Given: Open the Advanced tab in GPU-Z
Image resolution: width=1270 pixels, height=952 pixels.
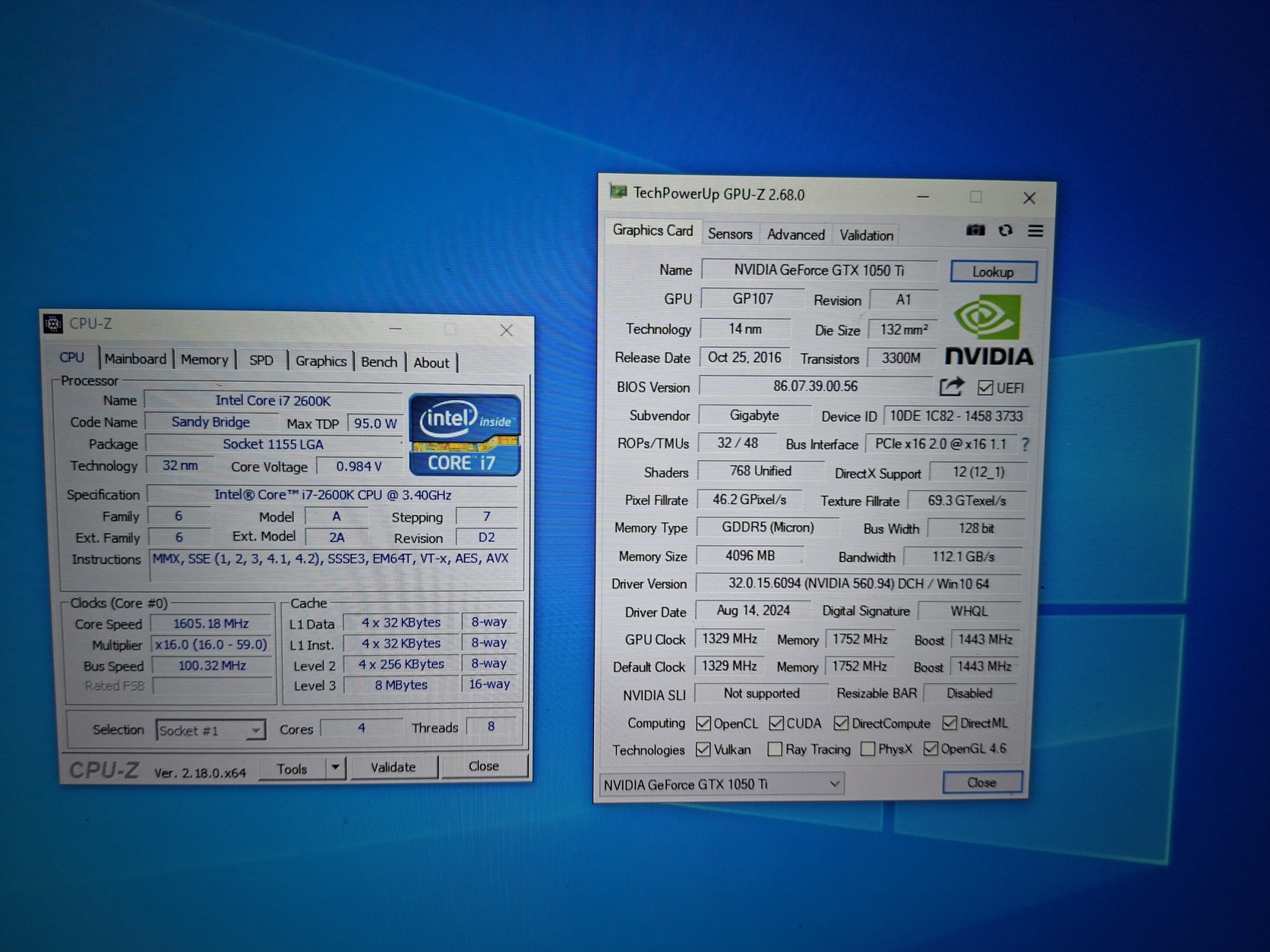Looking at the screenshot, I should (x=796, y=235).
